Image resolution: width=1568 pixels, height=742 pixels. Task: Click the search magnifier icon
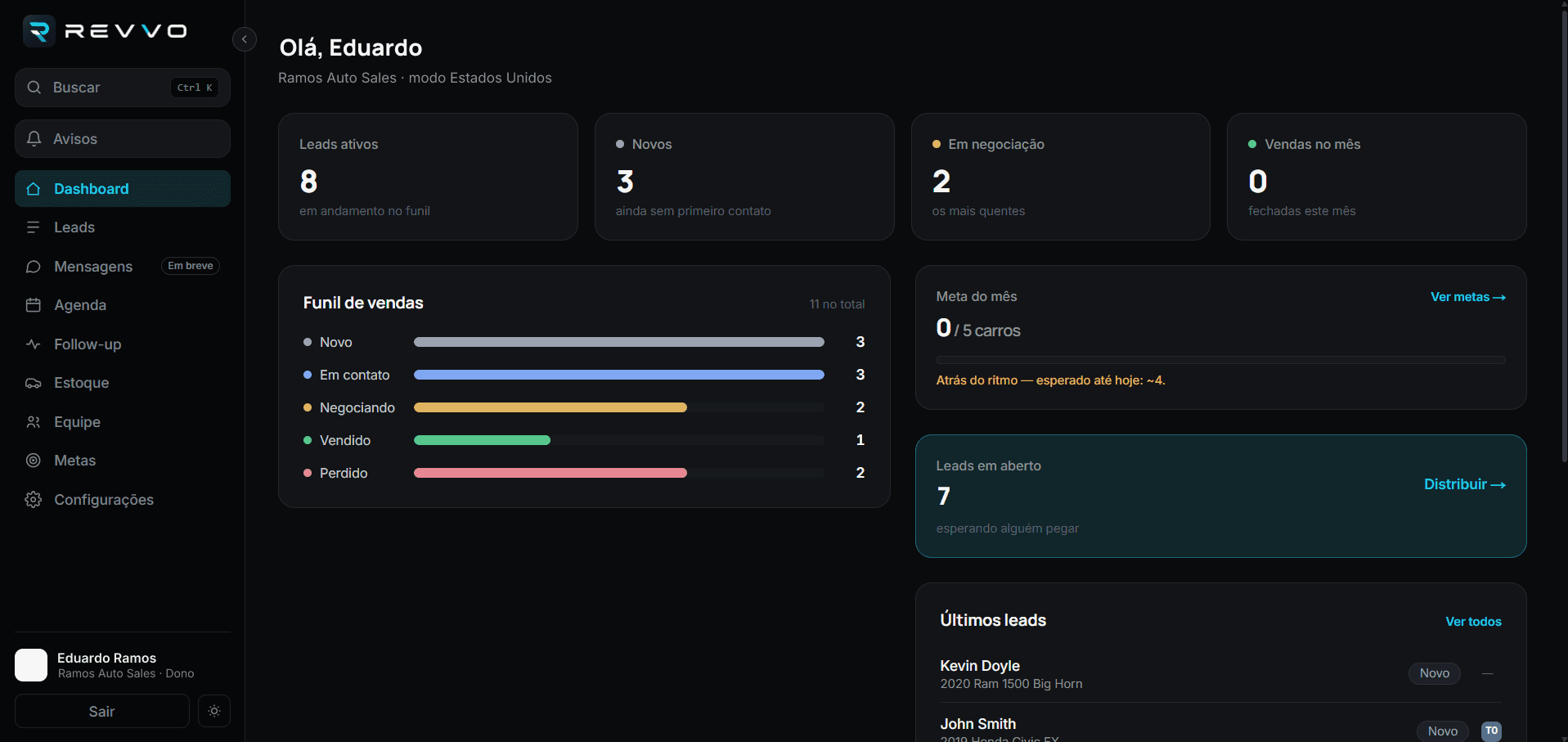34,88
